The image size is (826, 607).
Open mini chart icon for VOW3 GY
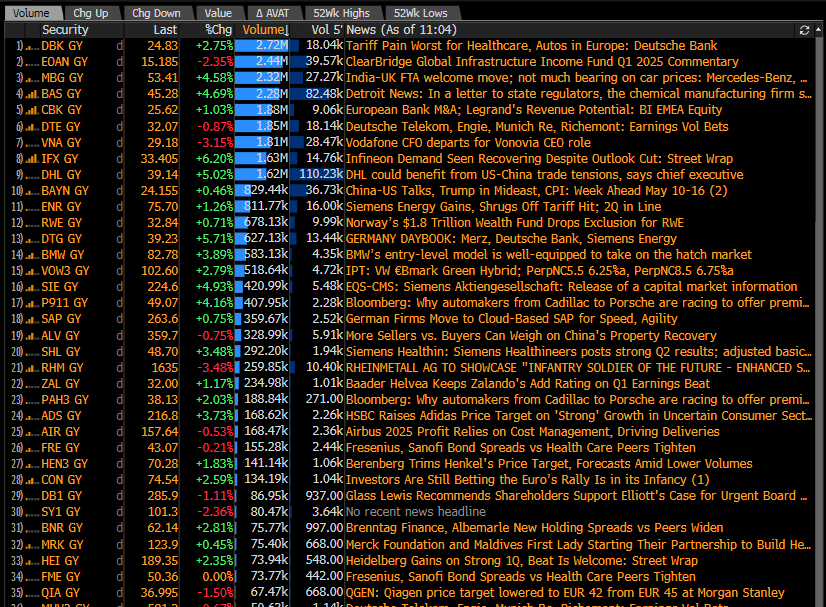coord(32,271)
